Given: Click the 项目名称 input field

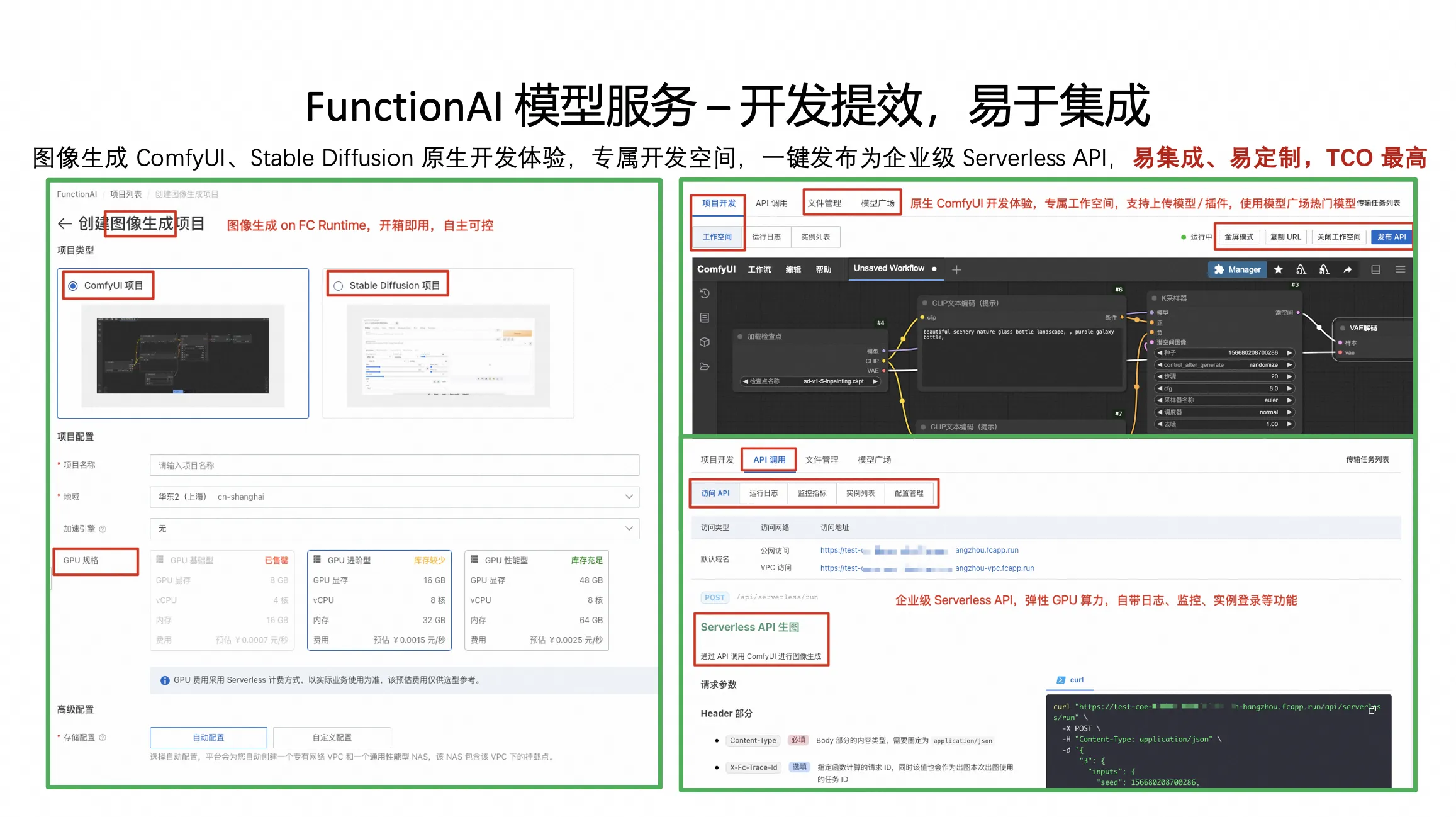Looking at the screenshot, I should coord(394,465).
